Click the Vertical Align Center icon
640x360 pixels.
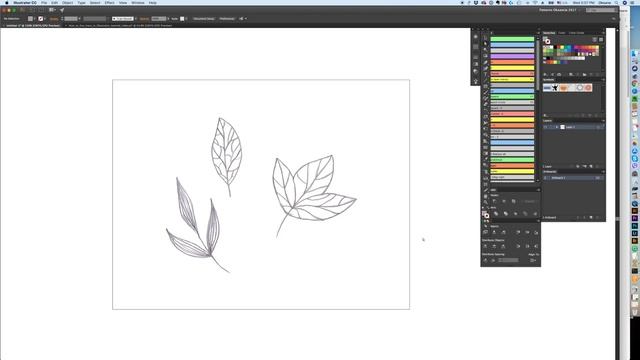[x=527, y=232]
